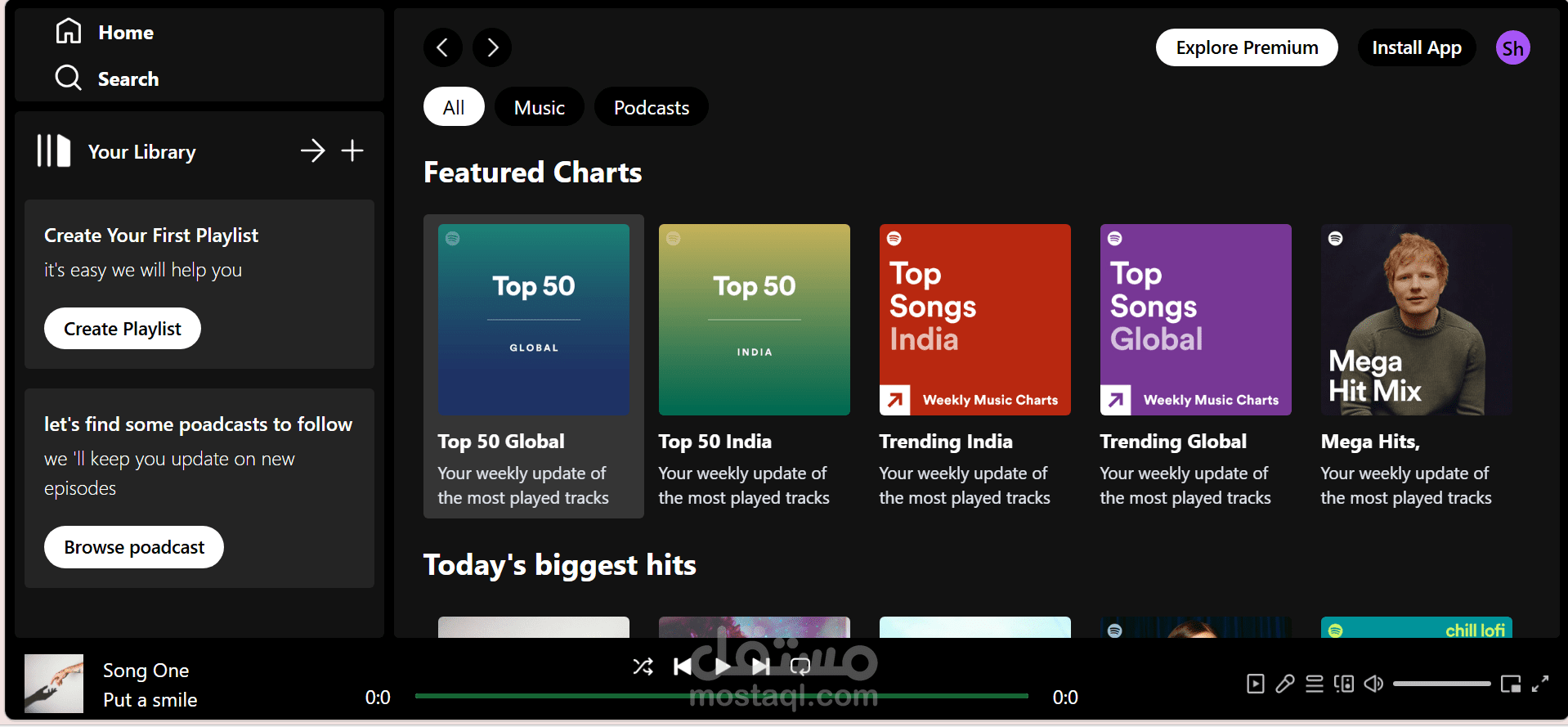Screen dimensions: 1568x727
Task: Select the All filter chip
Action: pos(454,107)
